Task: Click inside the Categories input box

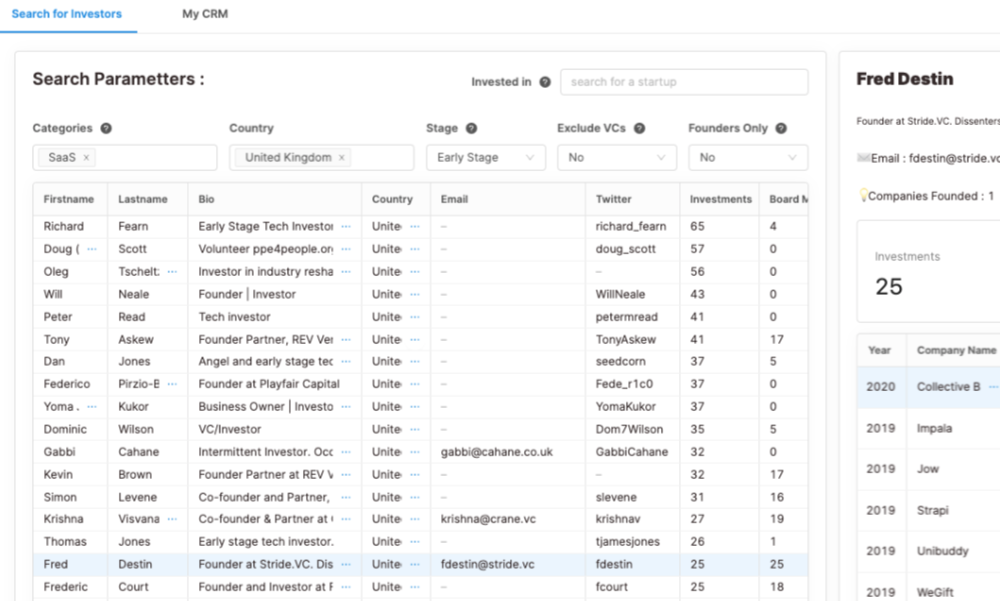Action: click(125, 158)
